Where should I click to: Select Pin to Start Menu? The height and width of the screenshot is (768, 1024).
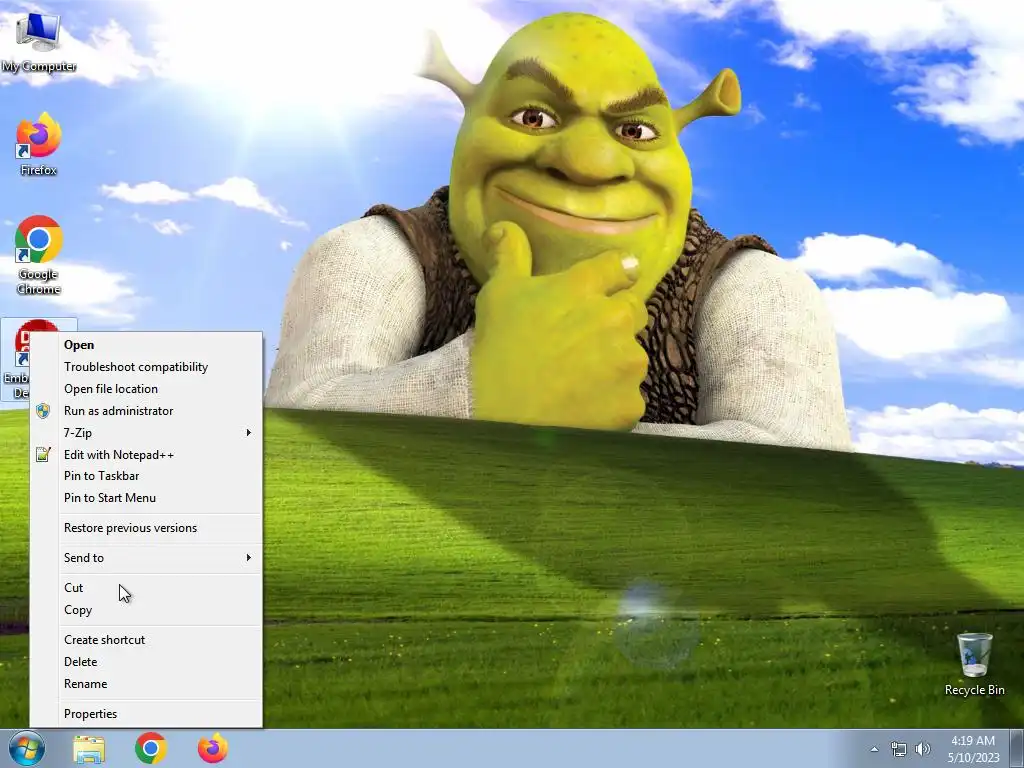(x=146, y=498)
